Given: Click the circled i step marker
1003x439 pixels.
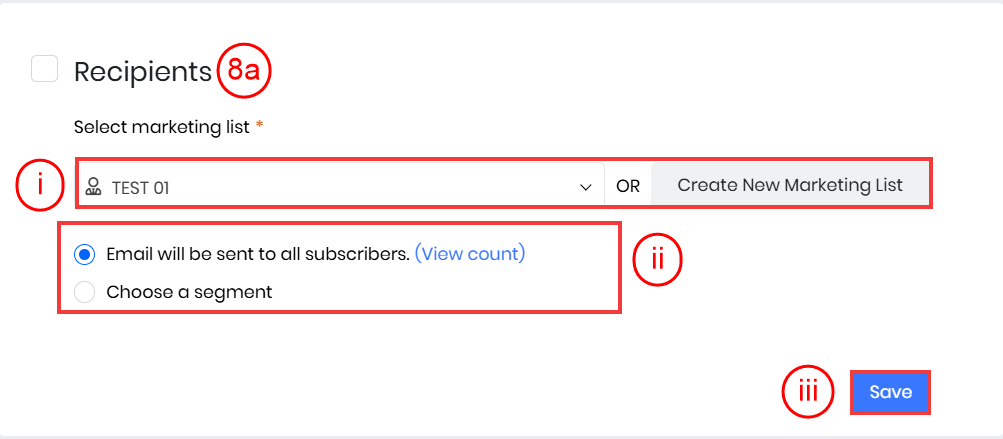Looking at the screenshot, I should 40,186.
